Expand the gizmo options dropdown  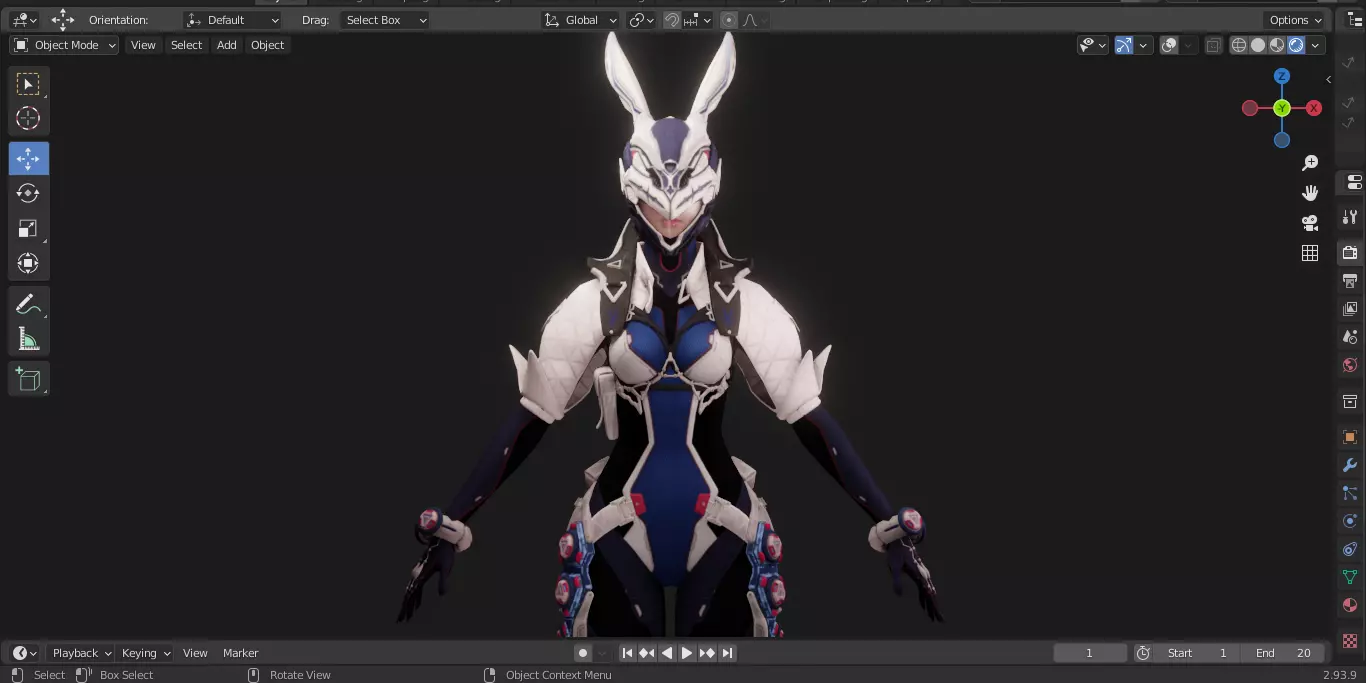point(1143,45)
